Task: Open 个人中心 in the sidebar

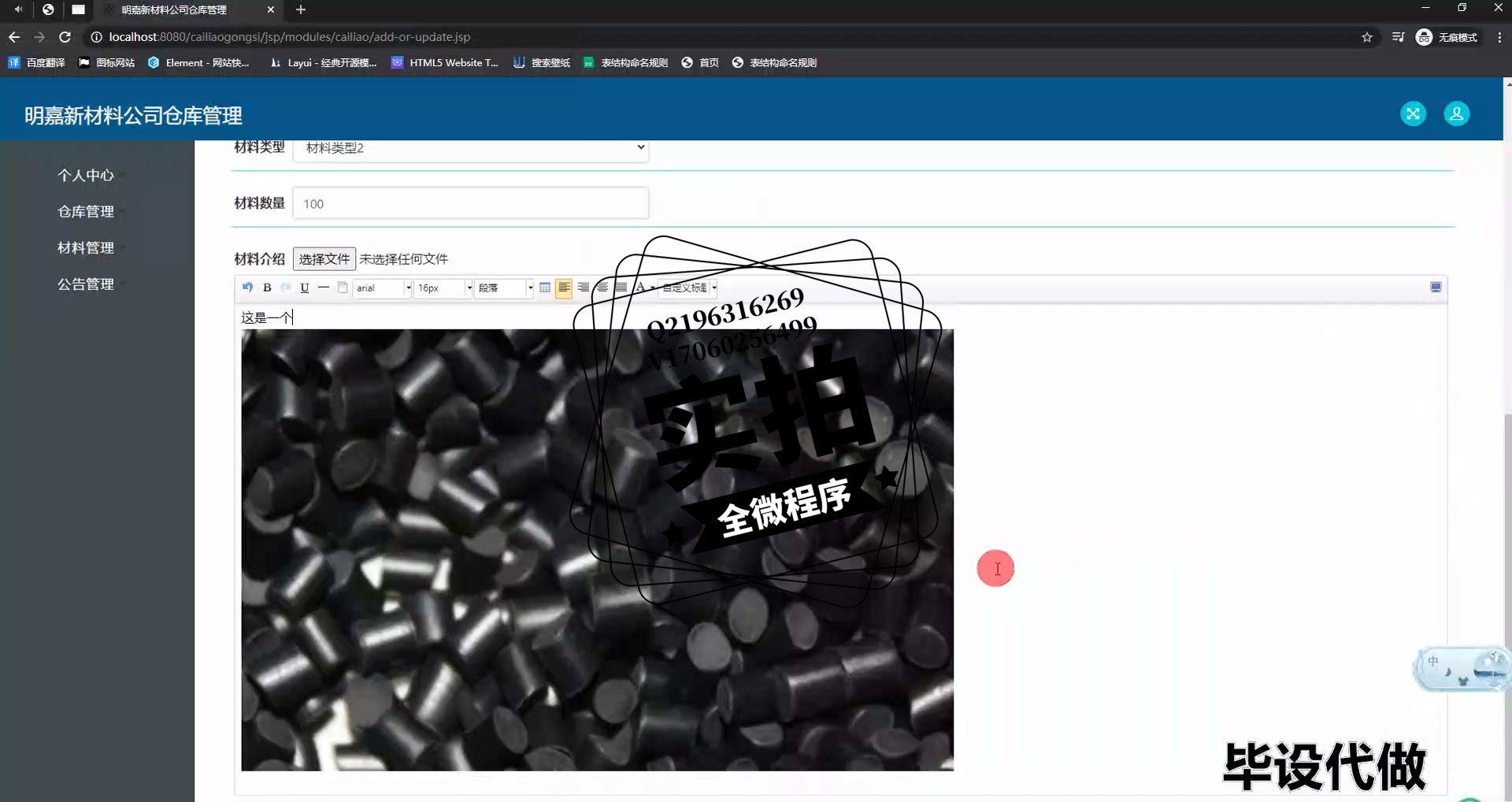Action: click(86, 176)
